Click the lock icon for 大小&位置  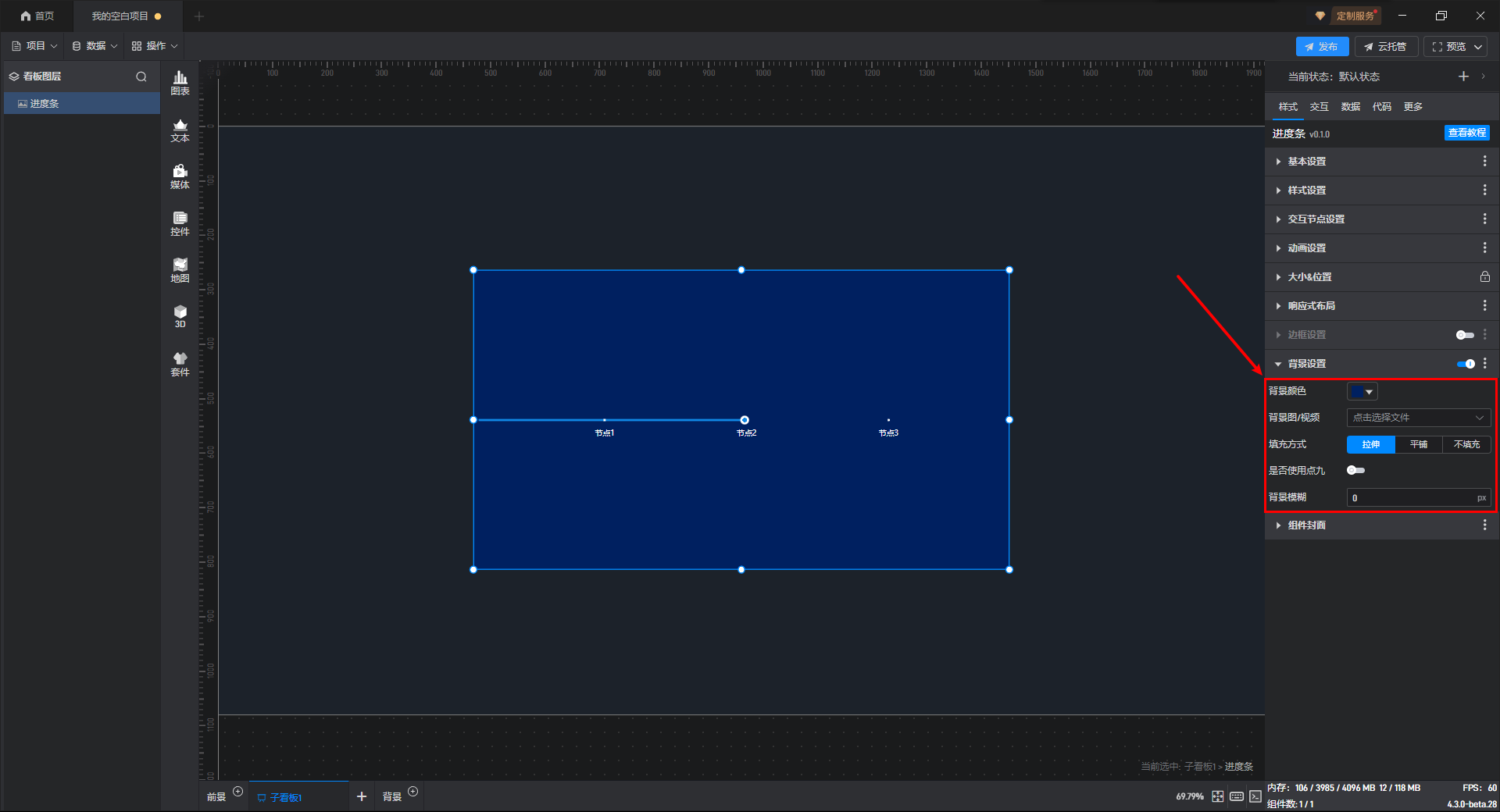[1484, 276]
